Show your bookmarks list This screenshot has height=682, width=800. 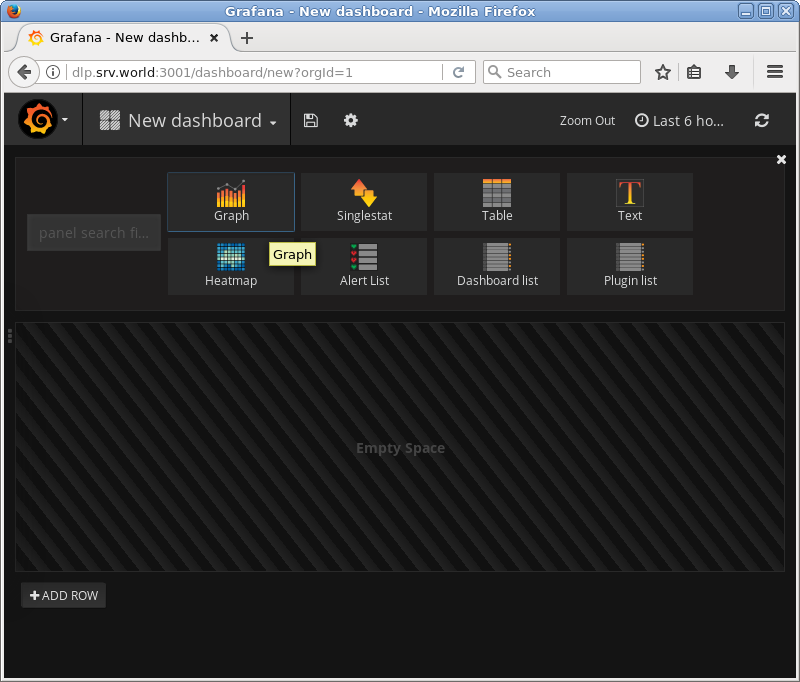click(694, 72)
